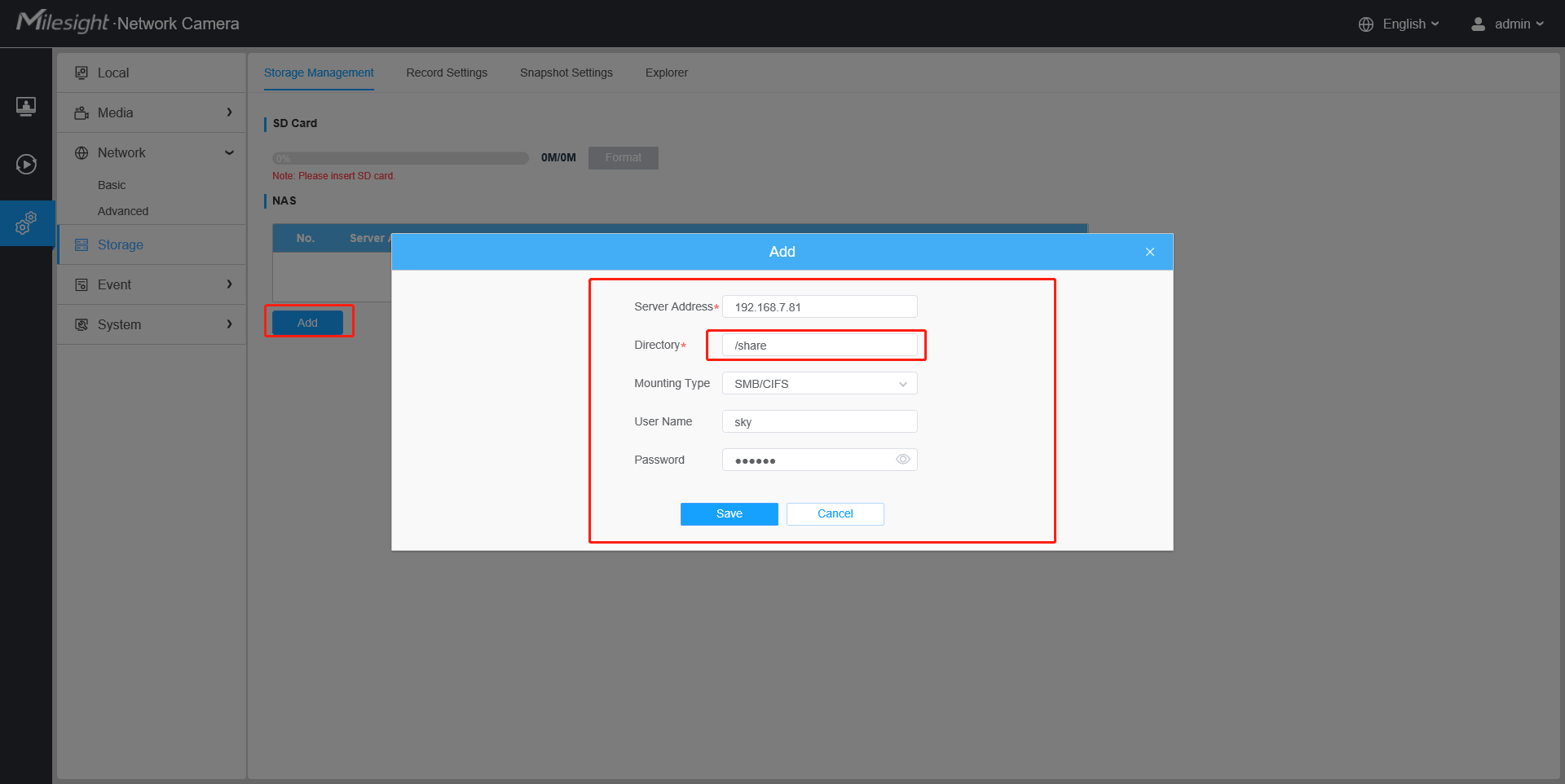Click the Event icon in sidebar
Screen dimensions: 1565x784
coord(82,284)
